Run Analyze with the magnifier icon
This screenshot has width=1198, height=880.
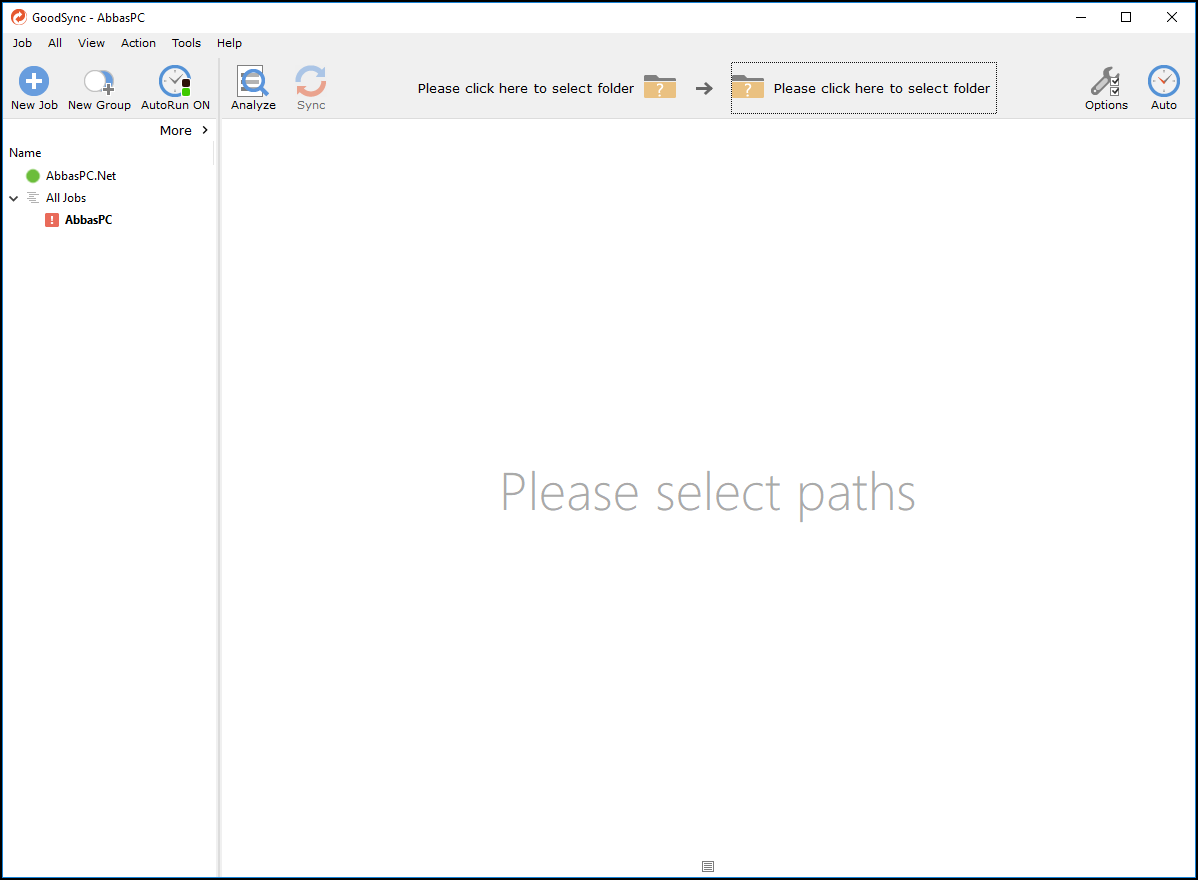[x=252, y=81]
